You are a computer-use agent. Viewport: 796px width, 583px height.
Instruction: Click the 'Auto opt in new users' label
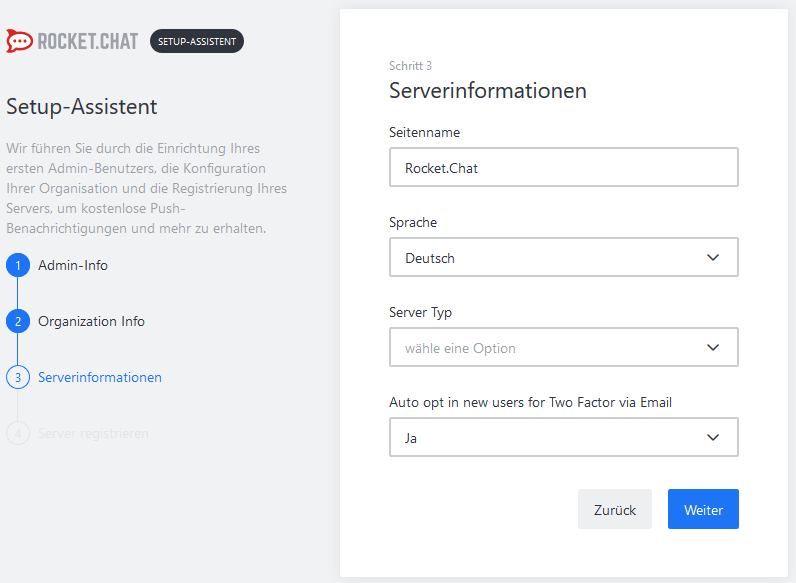tap(530, 402)
